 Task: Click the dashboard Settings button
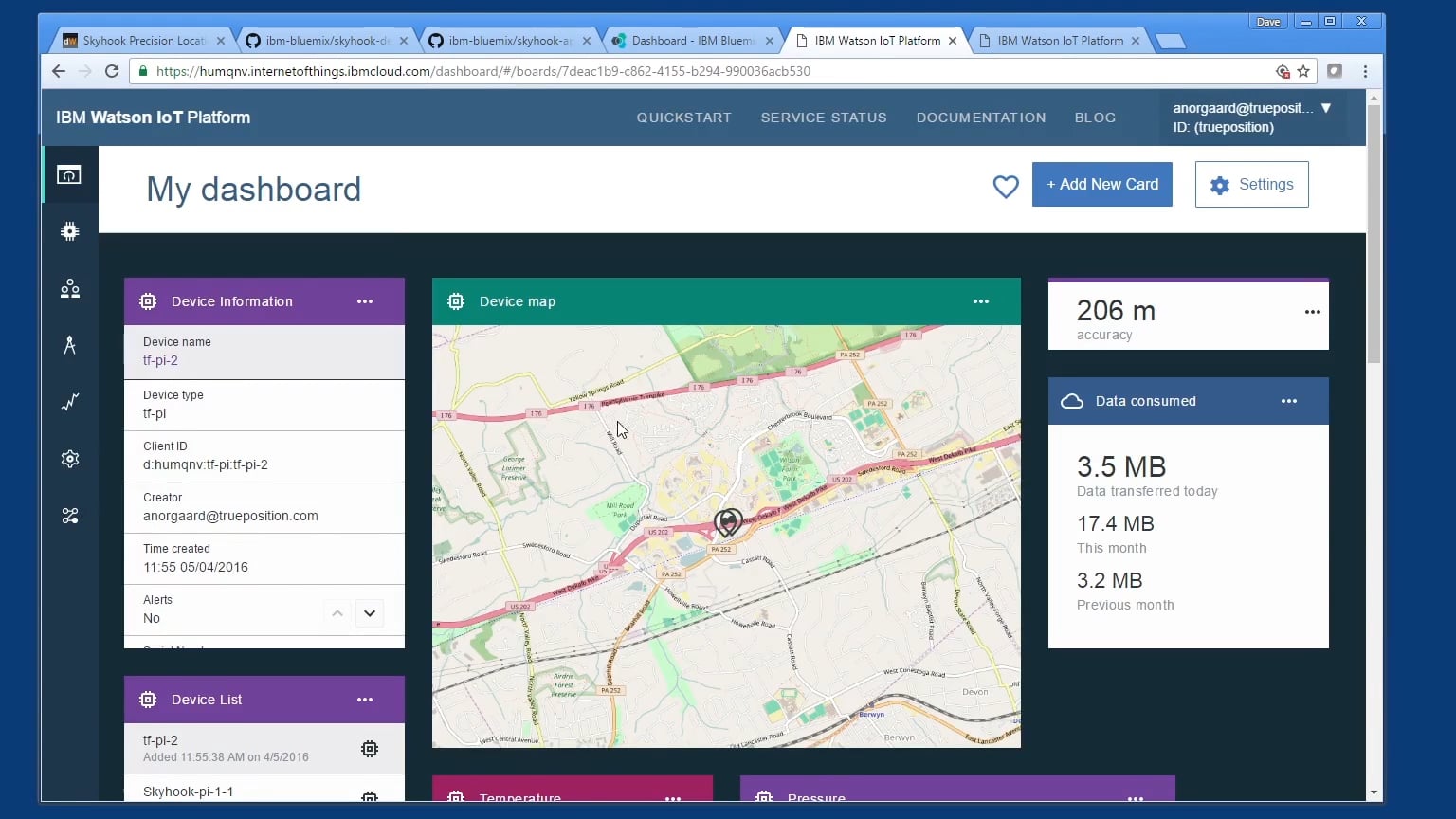click(x=1252, y=184)
